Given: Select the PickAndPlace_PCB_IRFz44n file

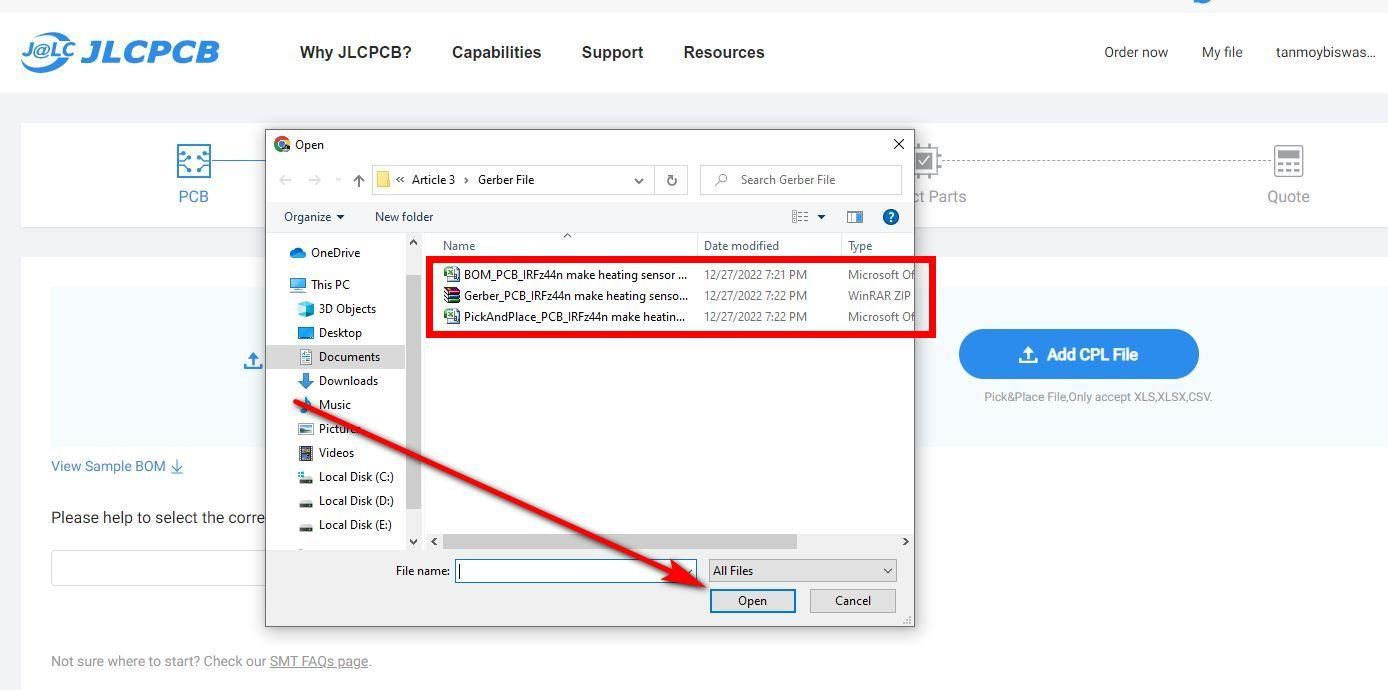Looking at the screenshot, I should click(566, 317).
